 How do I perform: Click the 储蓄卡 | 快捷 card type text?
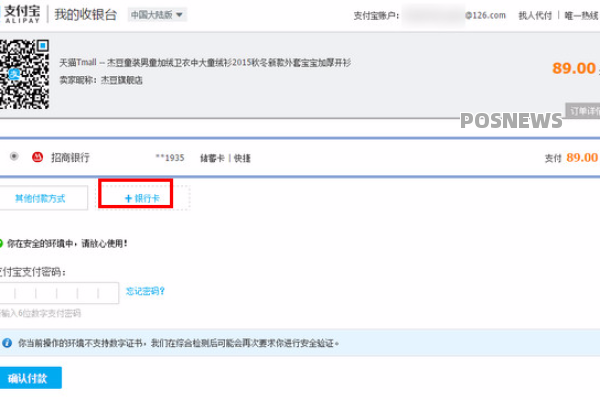(225, 158)
